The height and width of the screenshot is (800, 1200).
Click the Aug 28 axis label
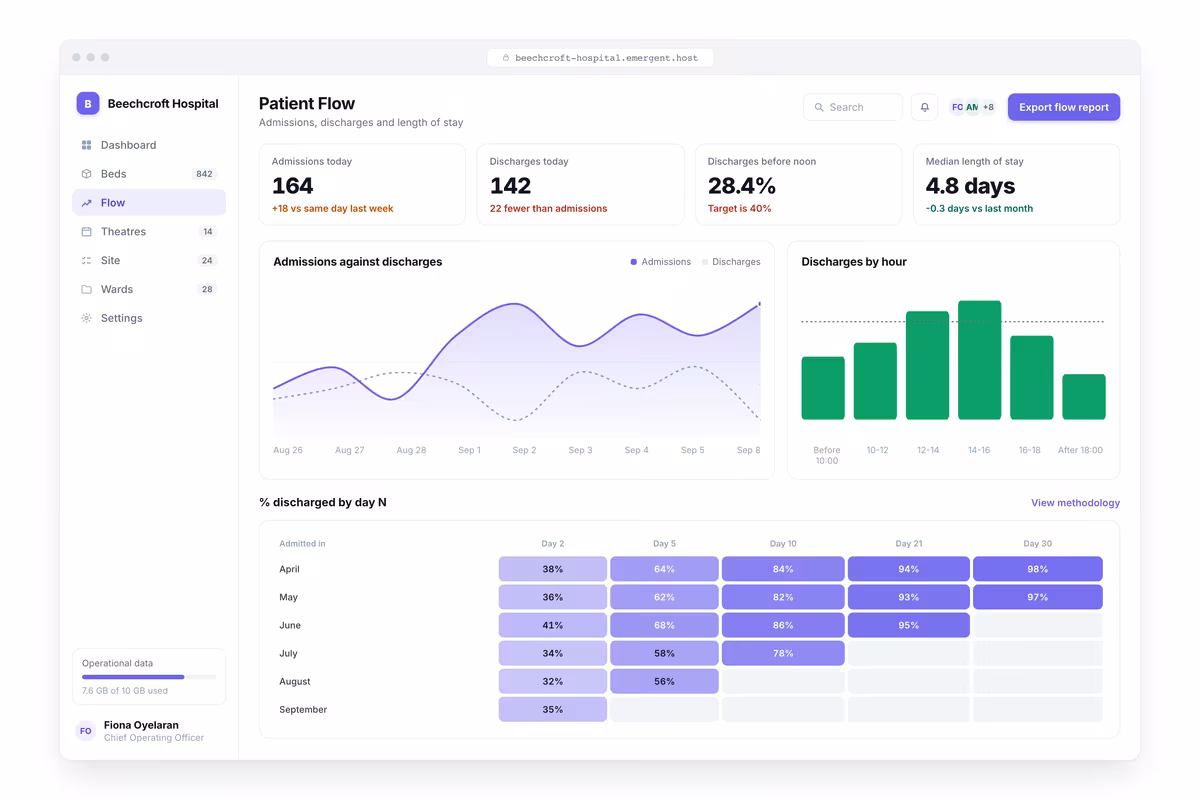tap(411, 450)
